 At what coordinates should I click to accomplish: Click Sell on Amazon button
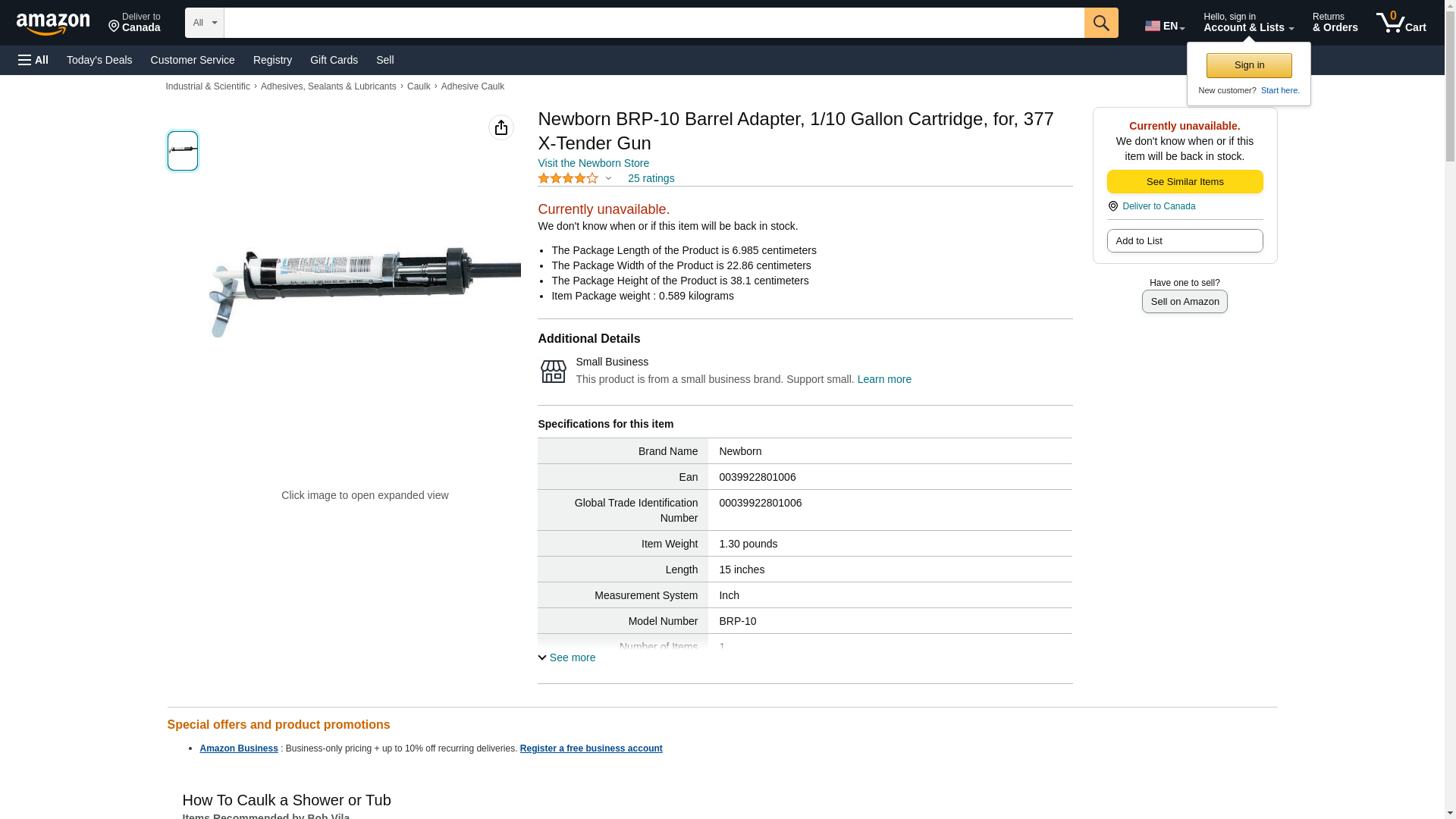(x=1185, y=302)
